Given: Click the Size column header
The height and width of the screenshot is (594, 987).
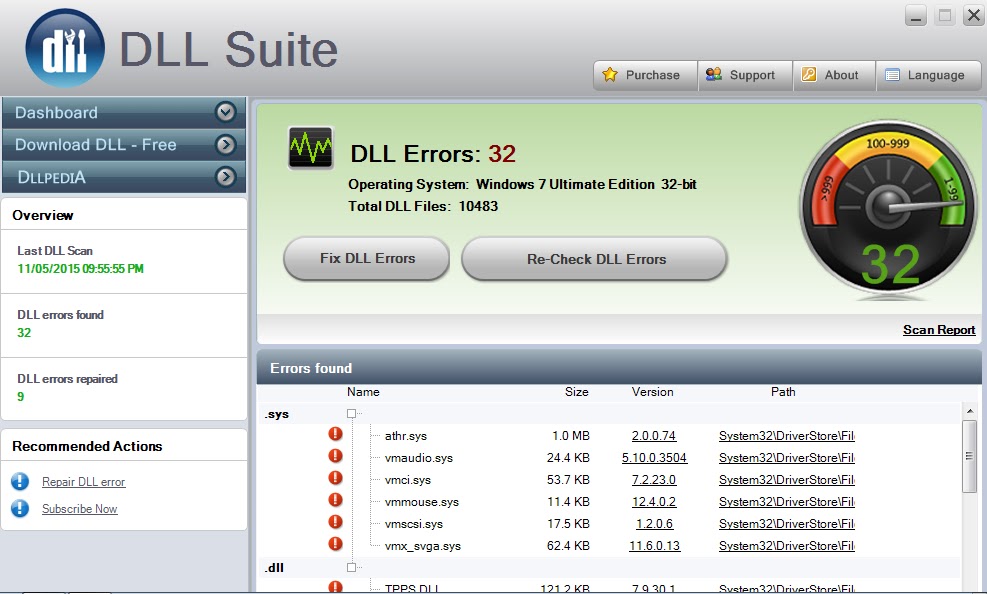Looking at the screenshot, I should (x=577, y=391).
